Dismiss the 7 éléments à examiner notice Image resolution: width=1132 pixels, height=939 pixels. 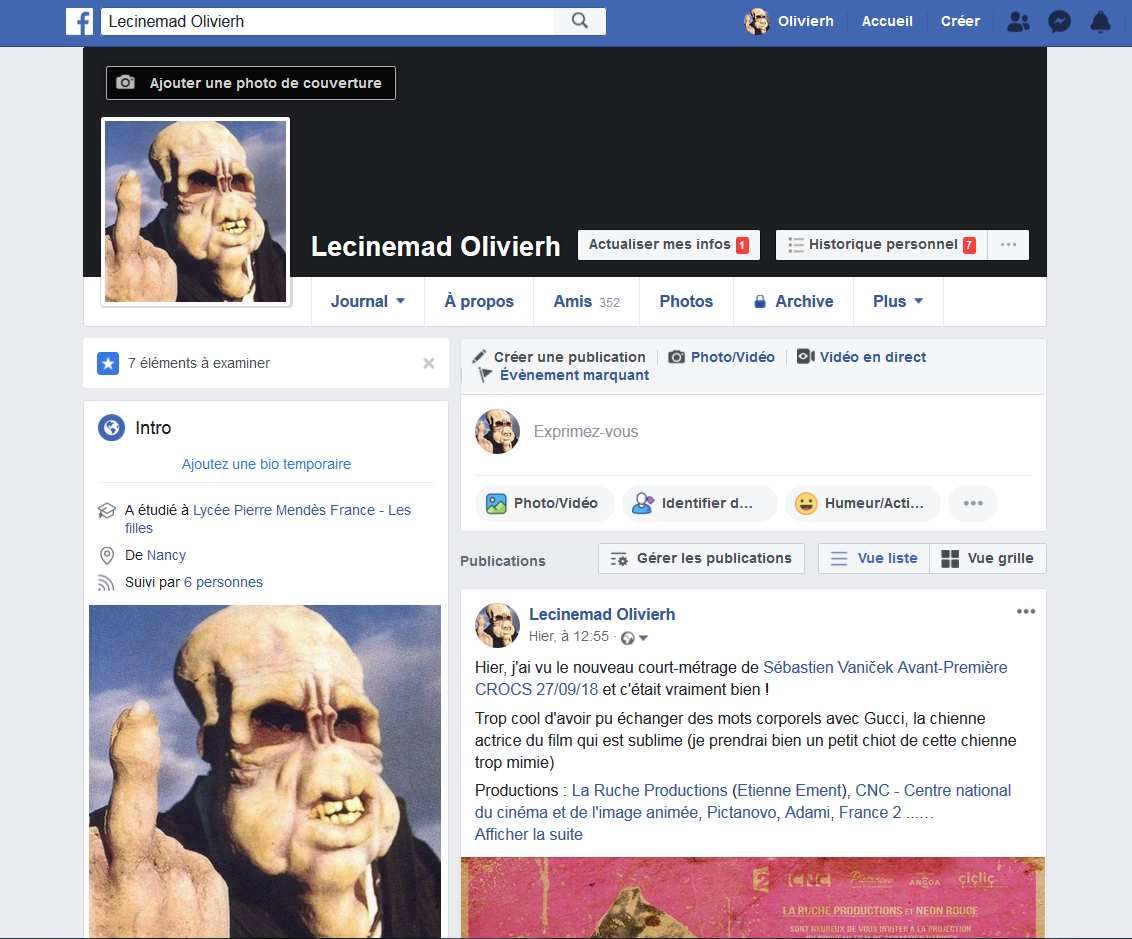(x=429, y=364)
